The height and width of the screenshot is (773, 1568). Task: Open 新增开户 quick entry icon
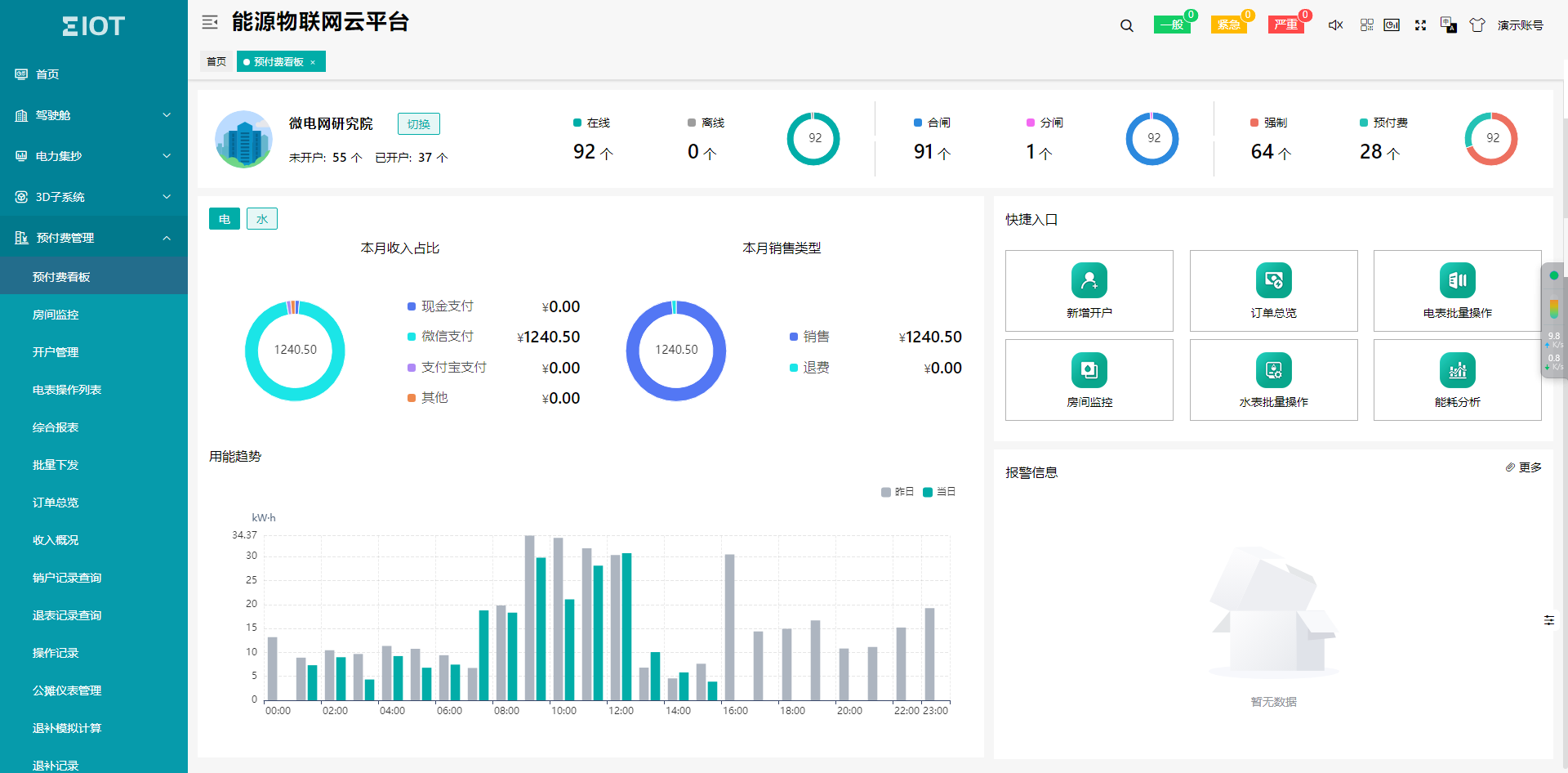(1089, 280)
